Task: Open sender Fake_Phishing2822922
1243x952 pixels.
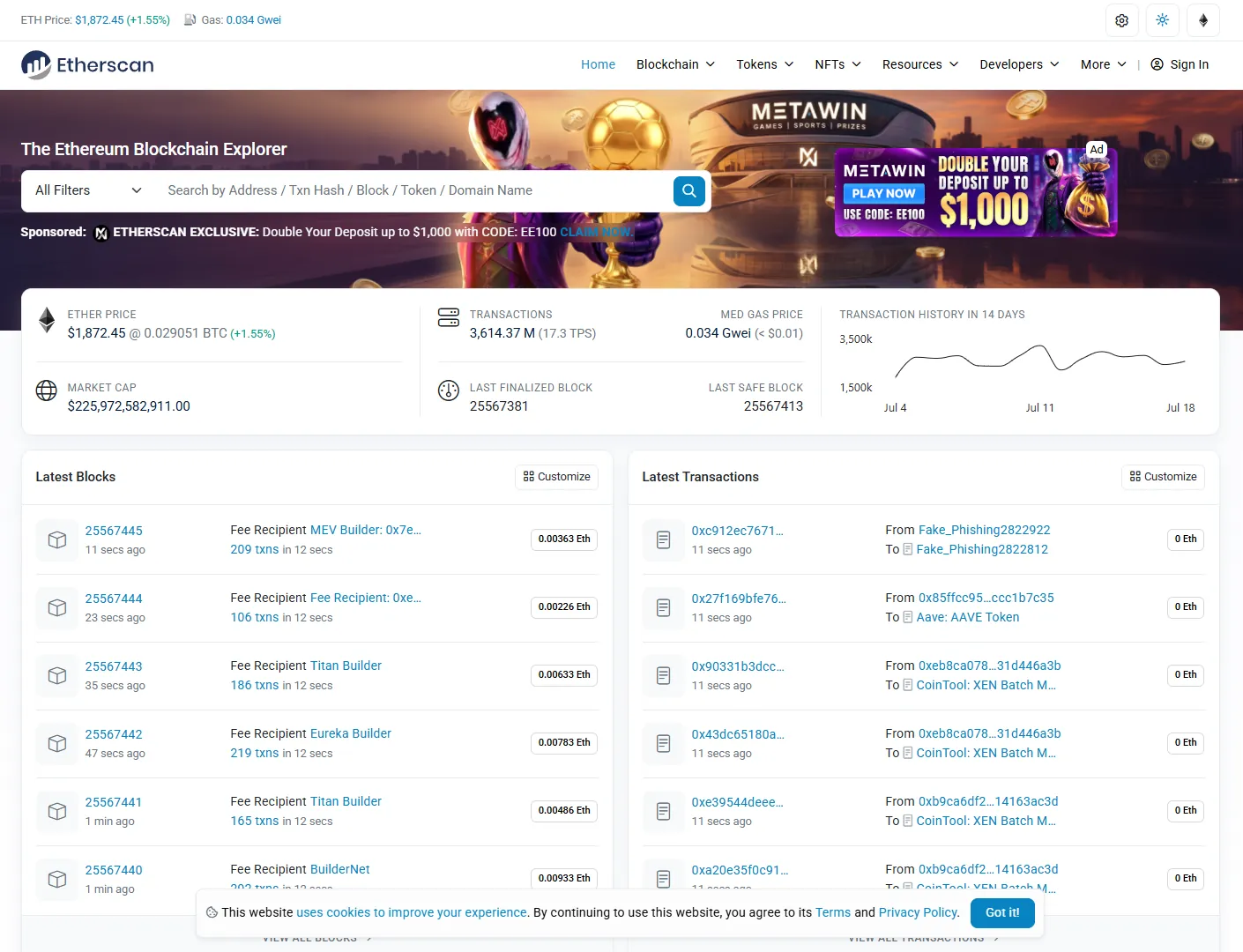Action: pos(985,530)
